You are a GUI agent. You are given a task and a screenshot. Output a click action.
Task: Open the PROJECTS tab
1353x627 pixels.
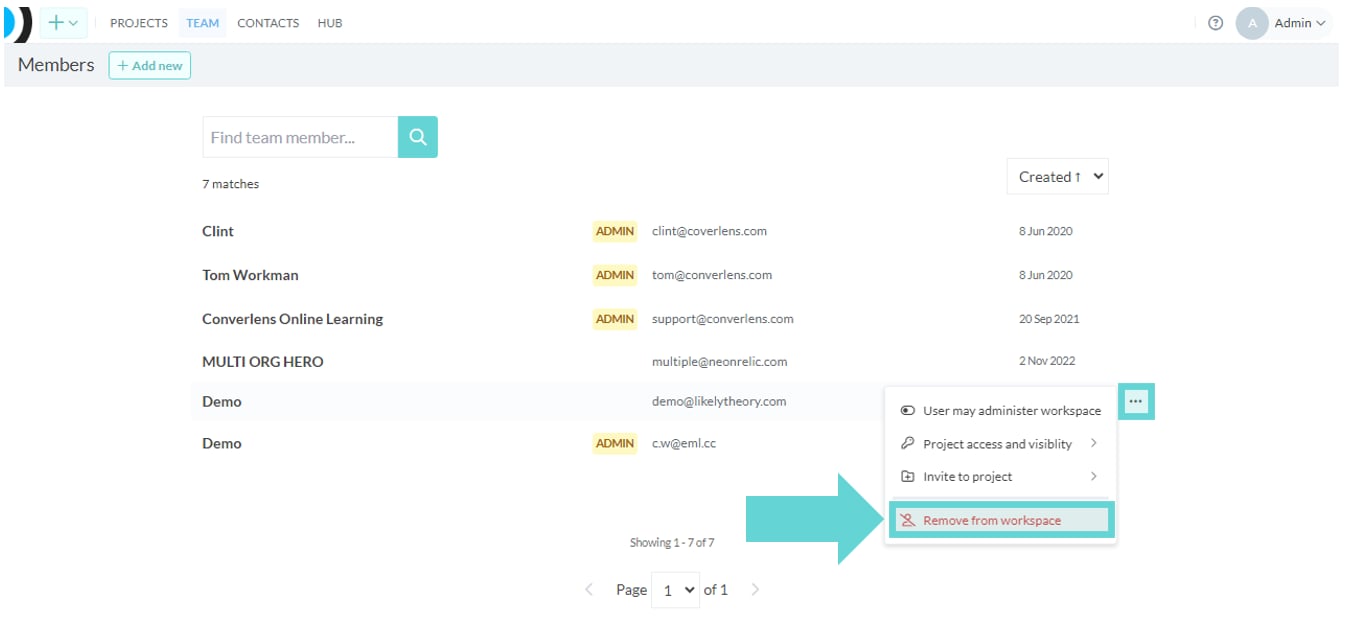[139, 23]
